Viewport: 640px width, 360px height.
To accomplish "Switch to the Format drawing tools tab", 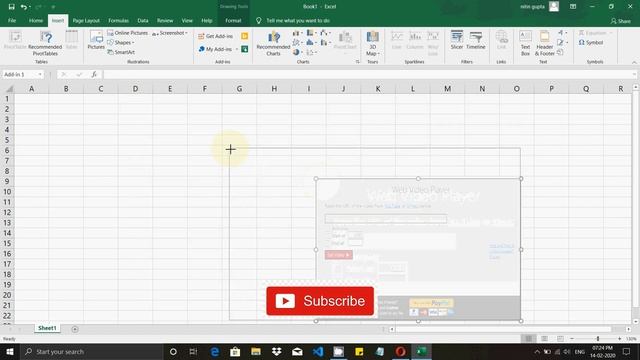I will [233, 20].
